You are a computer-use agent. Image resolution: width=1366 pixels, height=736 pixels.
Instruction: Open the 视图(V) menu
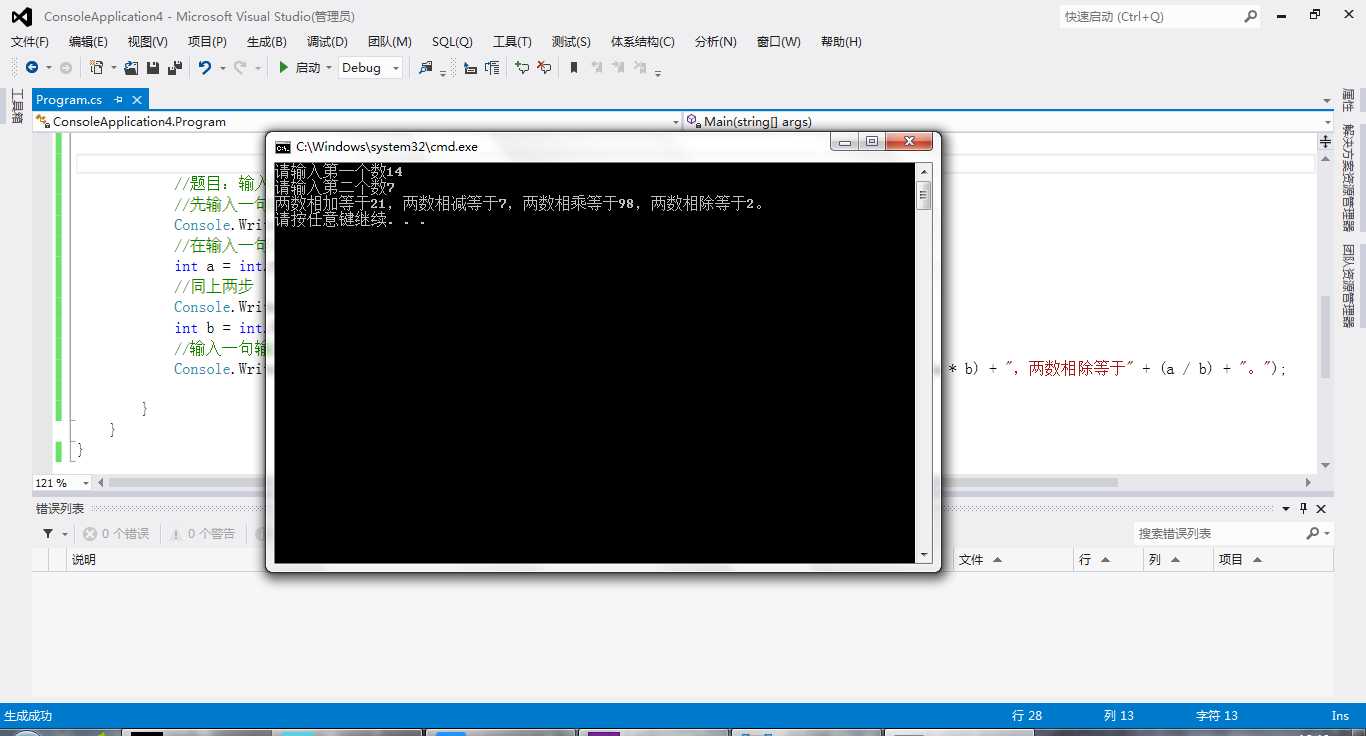(148, 41)
